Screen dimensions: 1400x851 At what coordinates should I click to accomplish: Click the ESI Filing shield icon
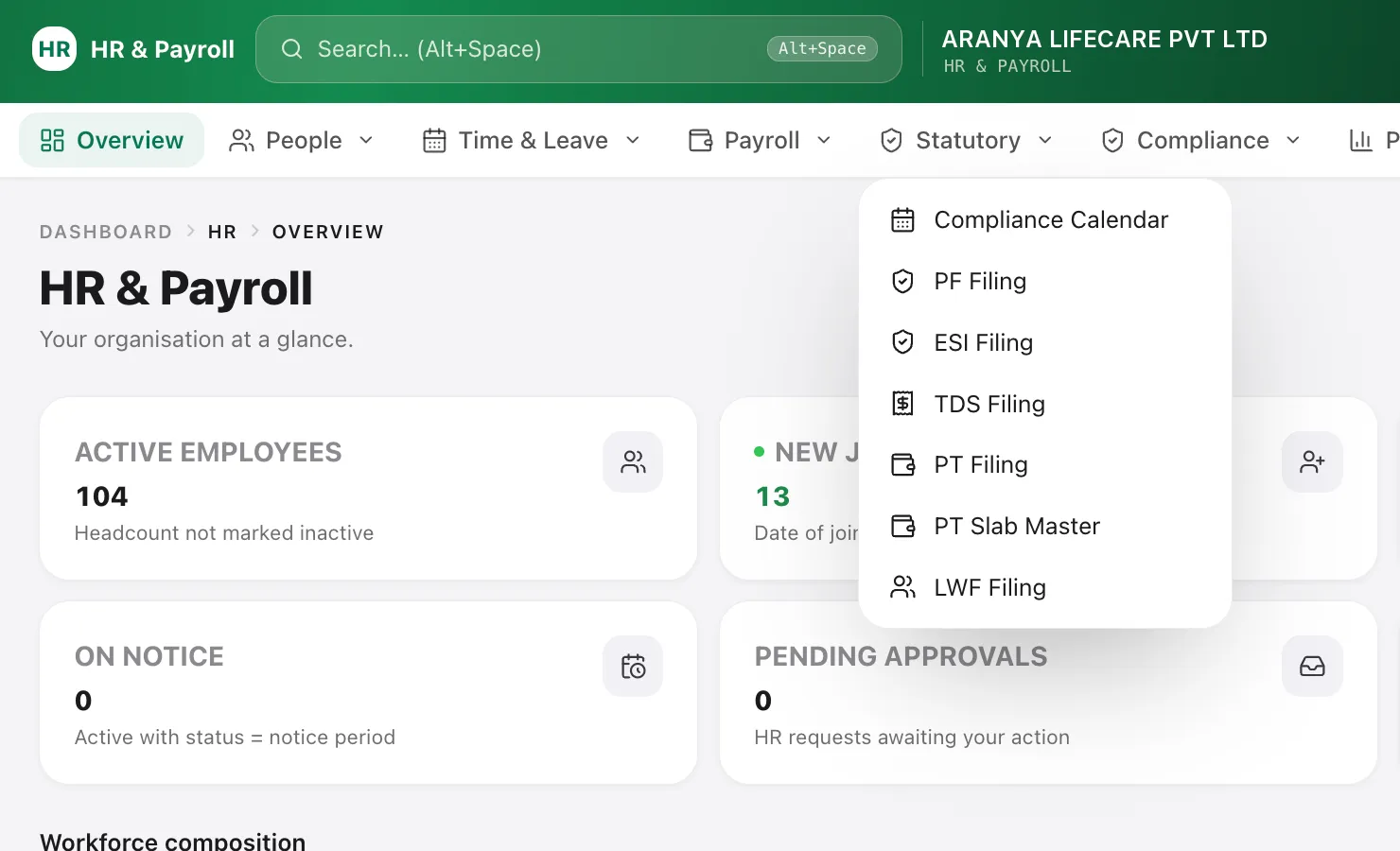[903, 342]
